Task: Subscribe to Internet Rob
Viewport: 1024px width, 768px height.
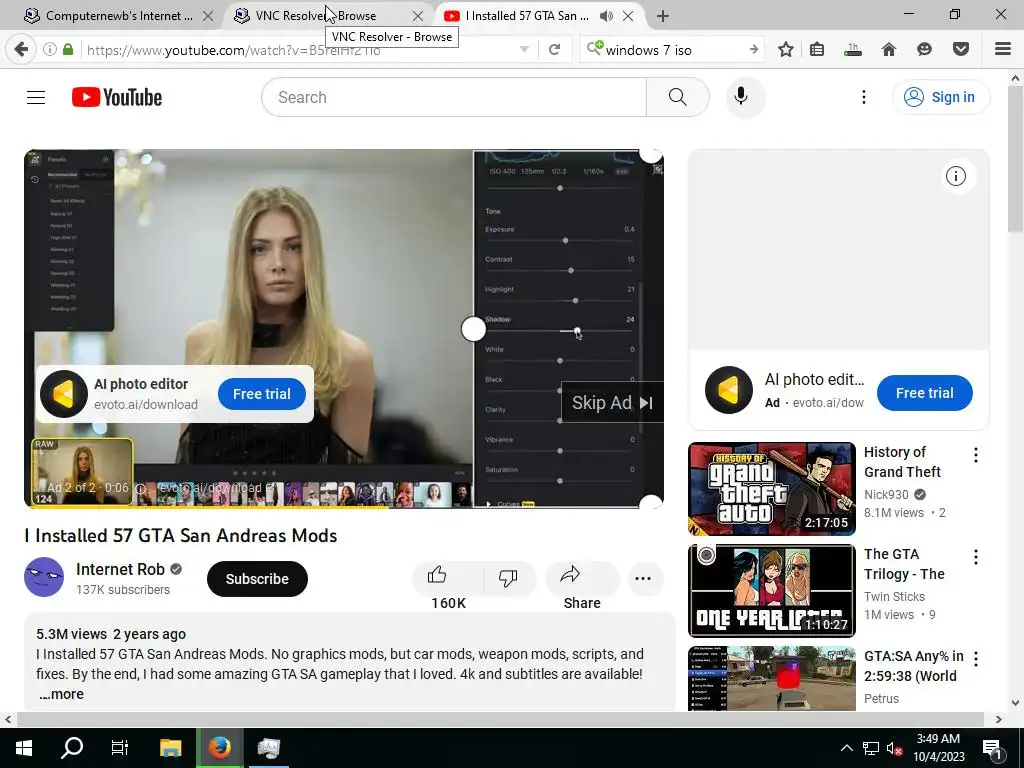Action: coord(257,579)
